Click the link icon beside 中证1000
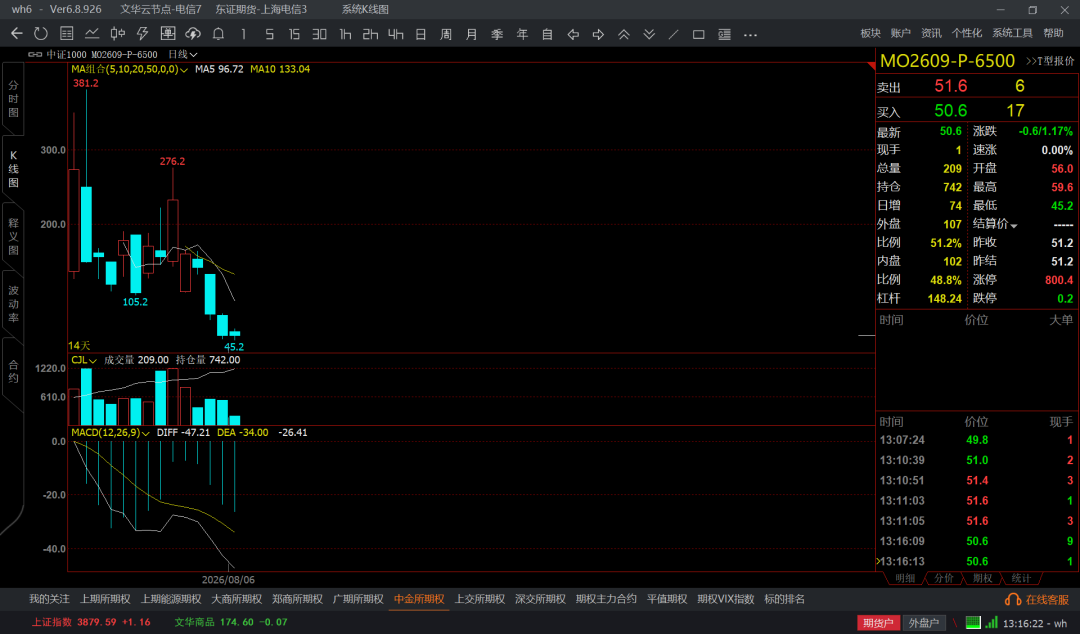The image size is (1080, 634). pyautogui.click(x=35, y=54)
